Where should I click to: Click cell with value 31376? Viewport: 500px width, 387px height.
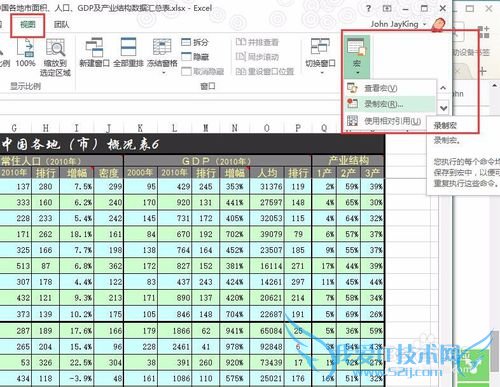pos(268,186)
